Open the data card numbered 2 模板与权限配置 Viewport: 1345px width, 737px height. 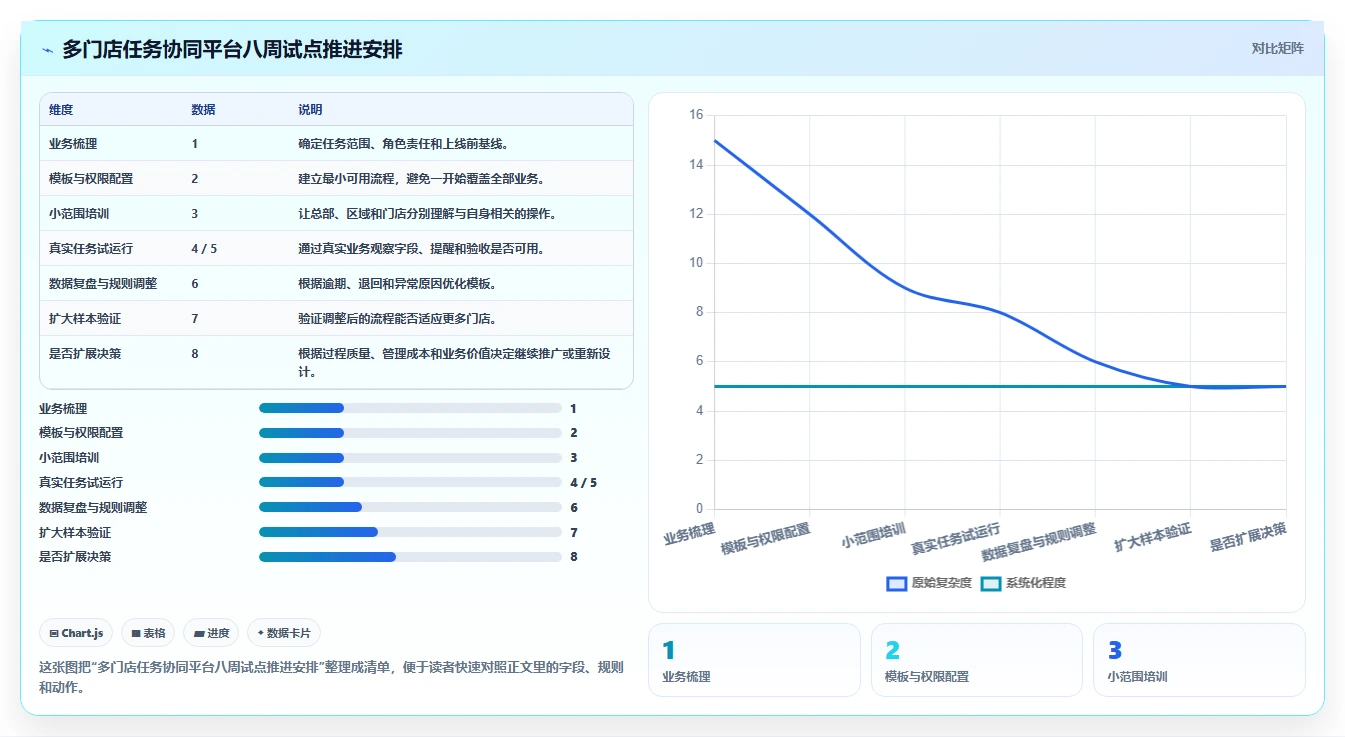977,660
